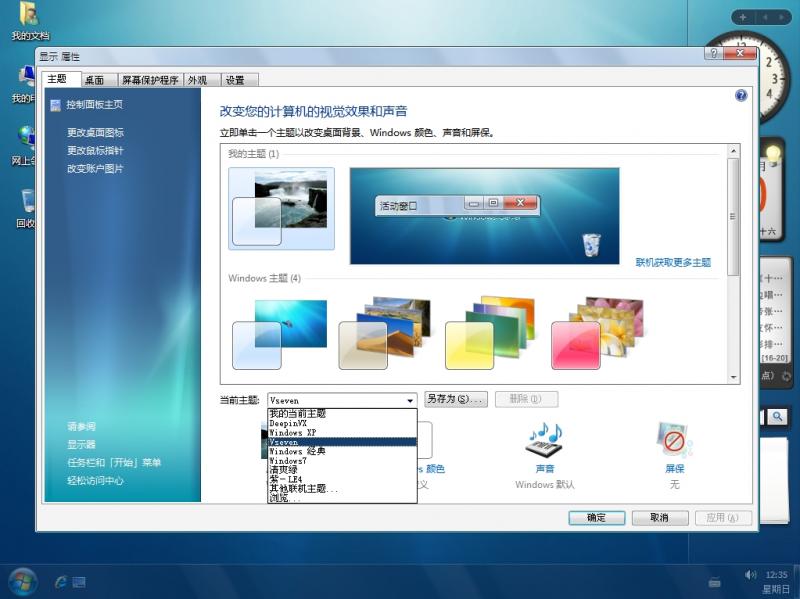The height and width of the screenshot is (599, 800).
Task: Open 任务栏和「开始」菜单 link
Action: coord(114,463)
